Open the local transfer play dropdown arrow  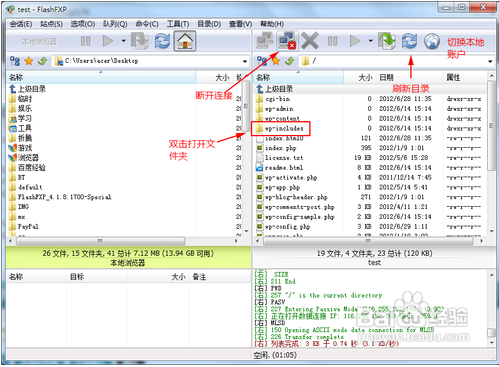pos(123,41)
